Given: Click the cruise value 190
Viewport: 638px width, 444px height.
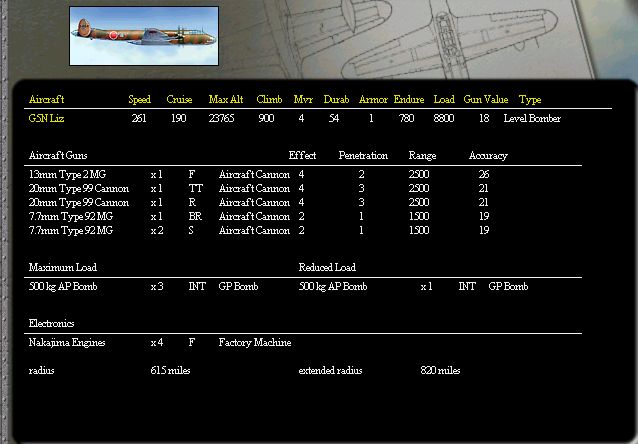Looking at the screenshot, I should click(x=178, y=118).
